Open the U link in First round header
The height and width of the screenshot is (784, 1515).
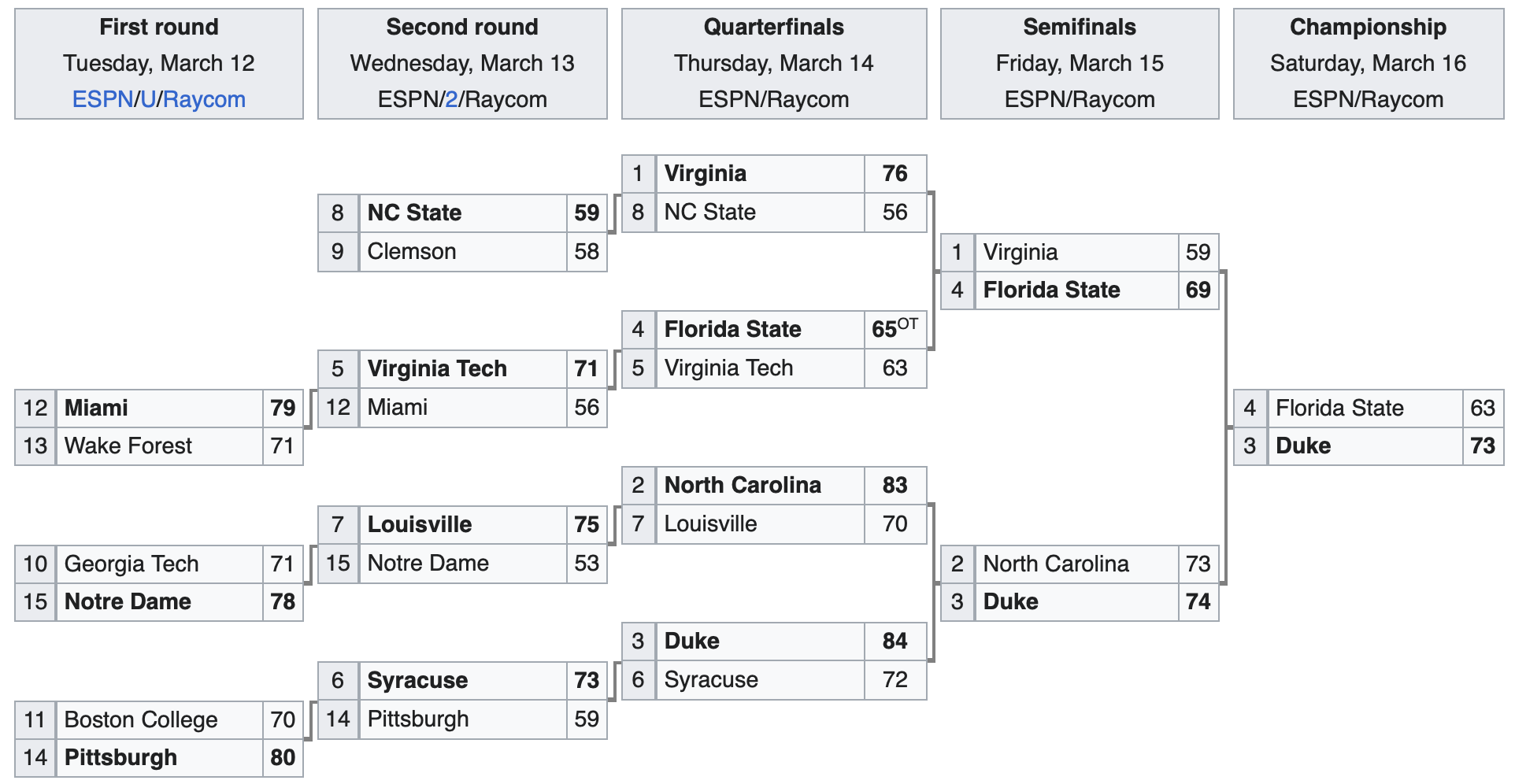tap(148, 99)
